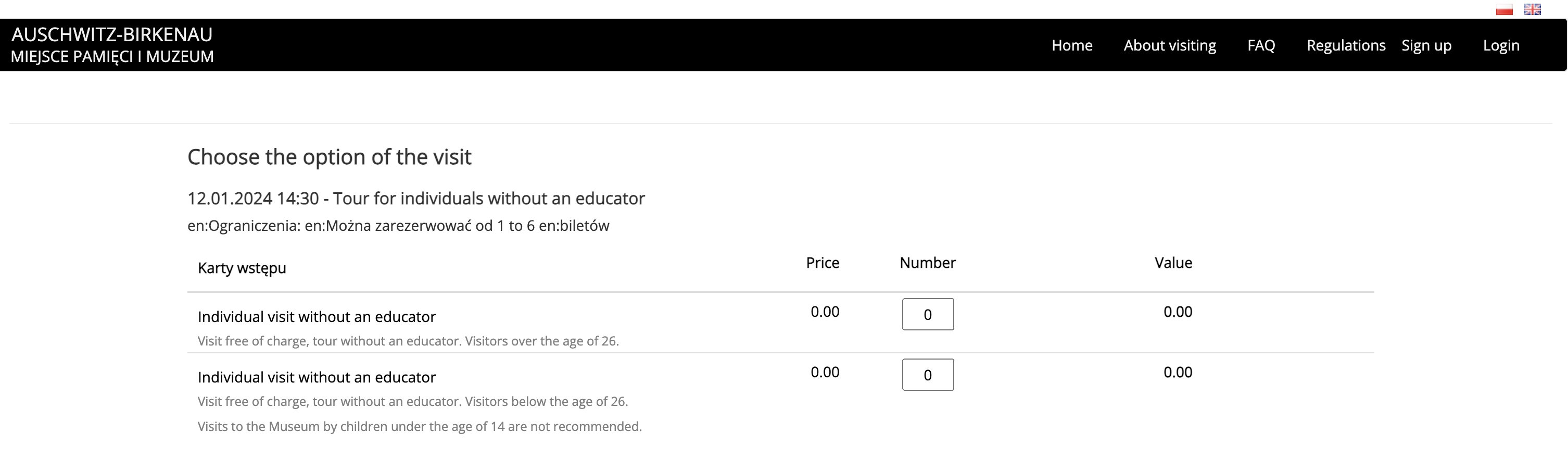Click the 12.01.2024 14:30 tour date line
The width and height of the screenshot is (1568, 469).
click(x=416, y=199)
